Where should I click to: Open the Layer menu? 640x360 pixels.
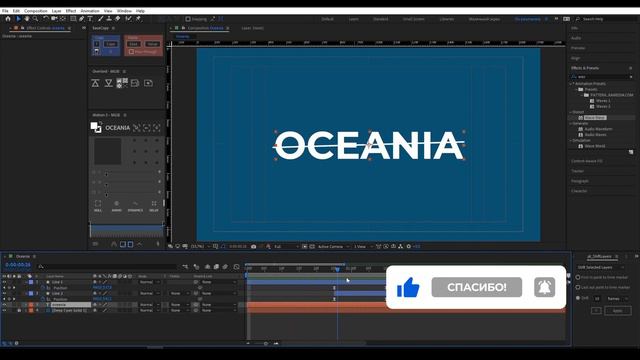pyautogui.click(x=57, y=11)
